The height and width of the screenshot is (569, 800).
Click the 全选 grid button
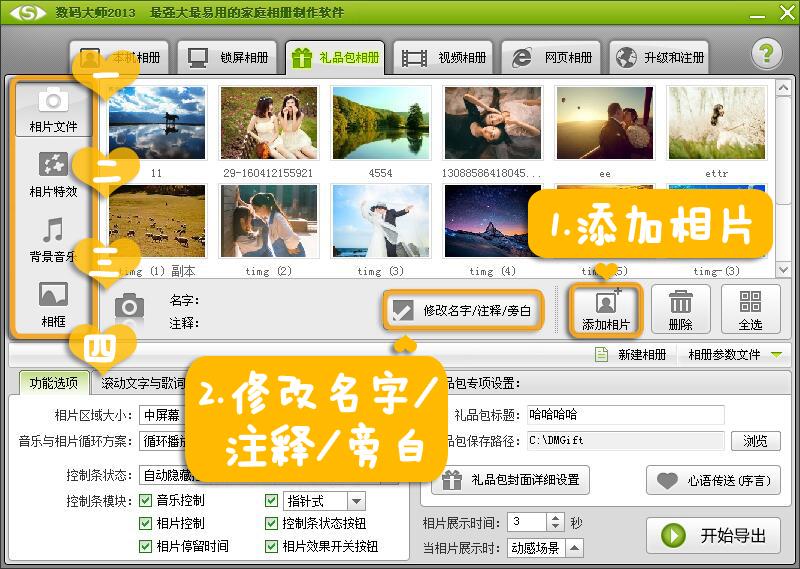751,309
